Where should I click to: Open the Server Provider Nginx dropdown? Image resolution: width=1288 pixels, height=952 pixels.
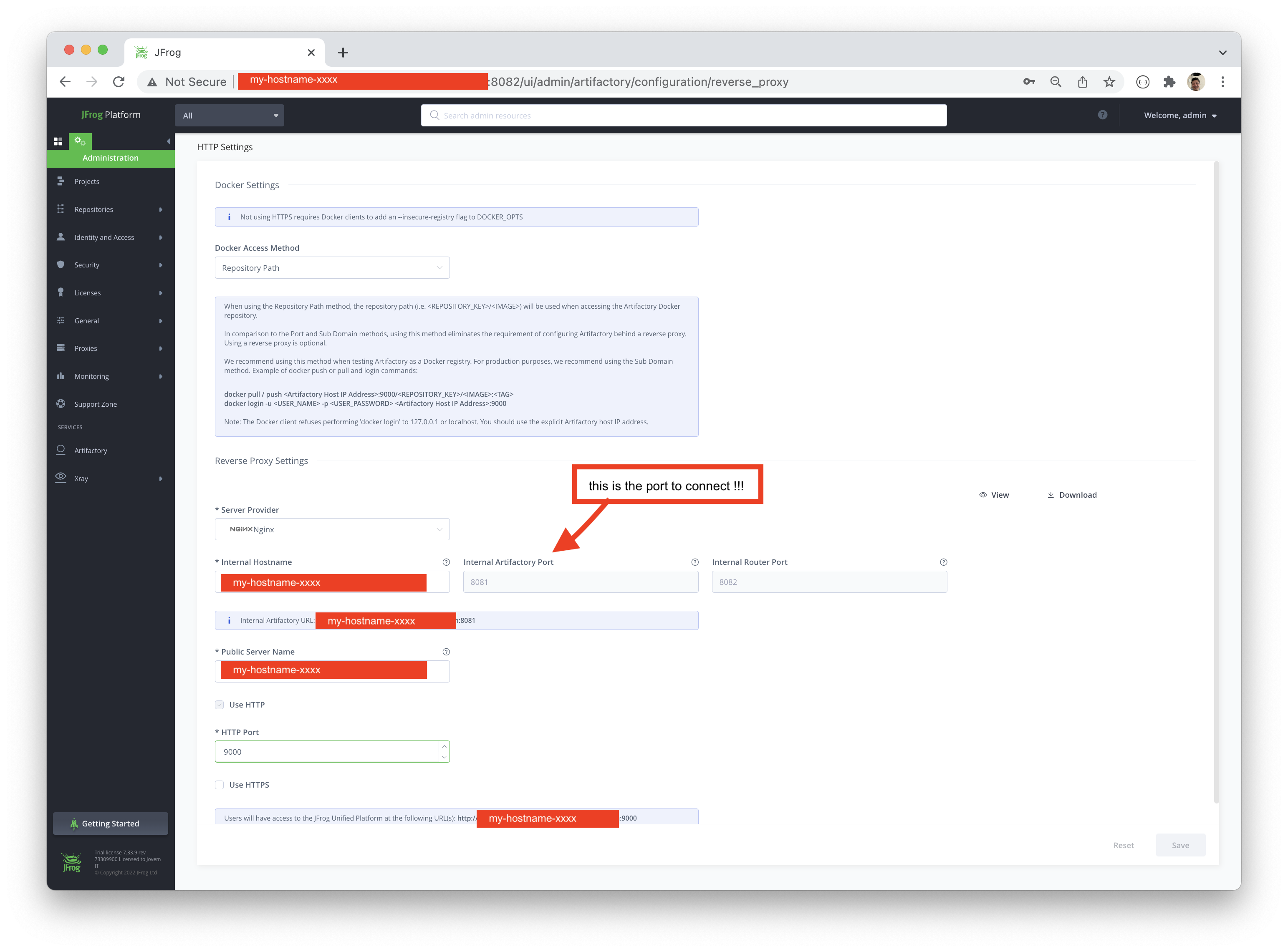(x=332, y=529)
